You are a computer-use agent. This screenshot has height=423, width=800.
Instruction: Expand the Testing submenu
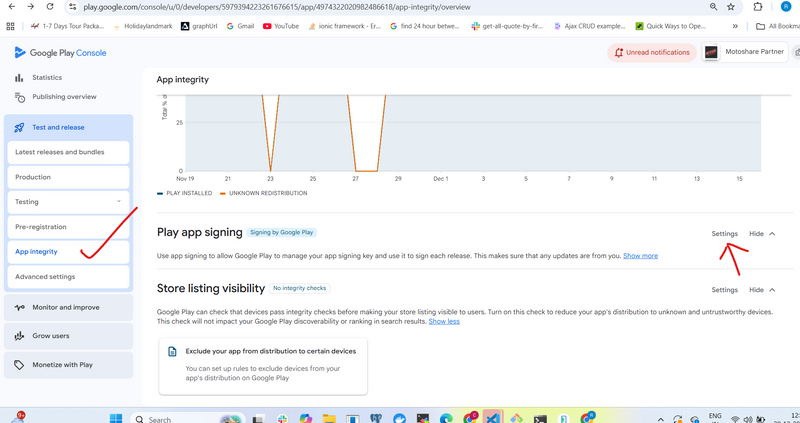click(x=119, y=202)
